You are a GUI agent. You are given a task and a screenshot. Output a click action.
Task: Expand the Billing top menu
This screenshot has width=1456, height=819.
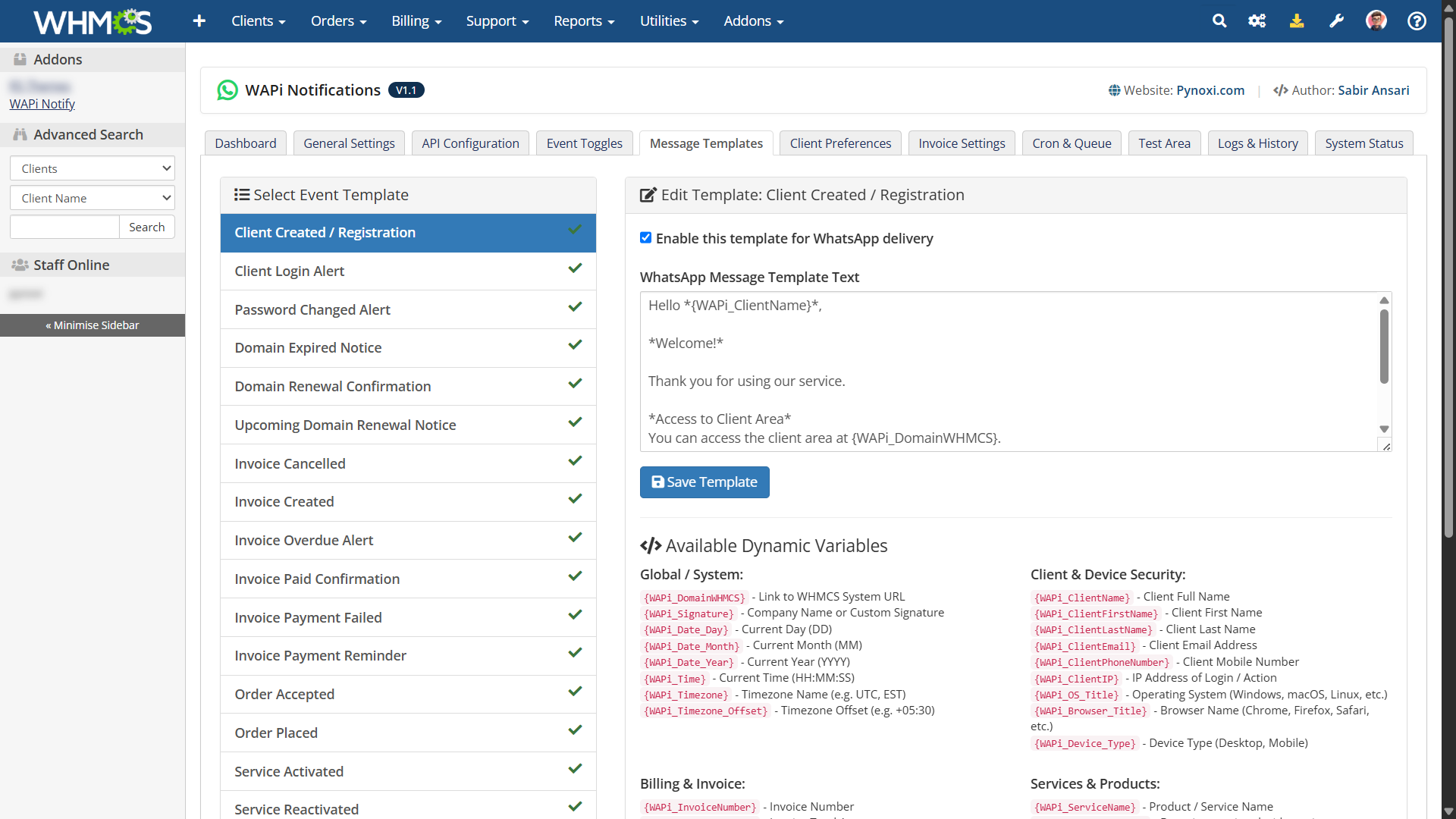pyautogui.click(x=416, y=21)
